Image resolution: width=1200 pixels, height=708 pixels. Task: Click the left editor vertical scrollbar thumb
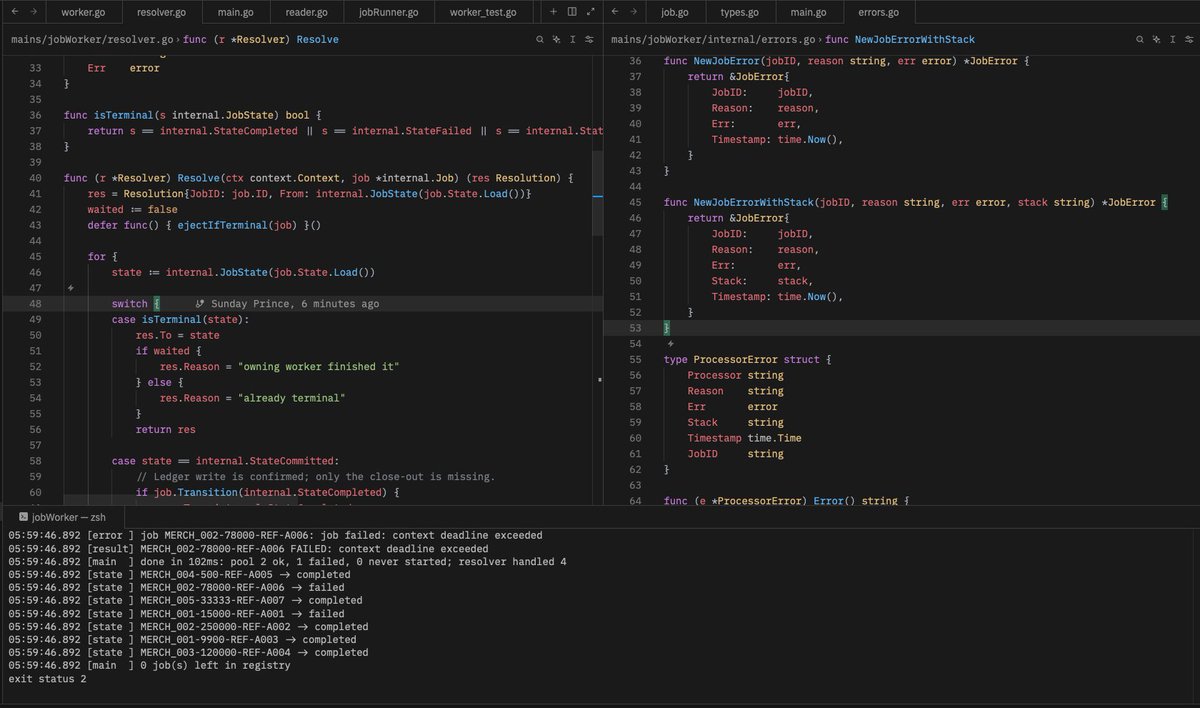click(x=599, y=195)
